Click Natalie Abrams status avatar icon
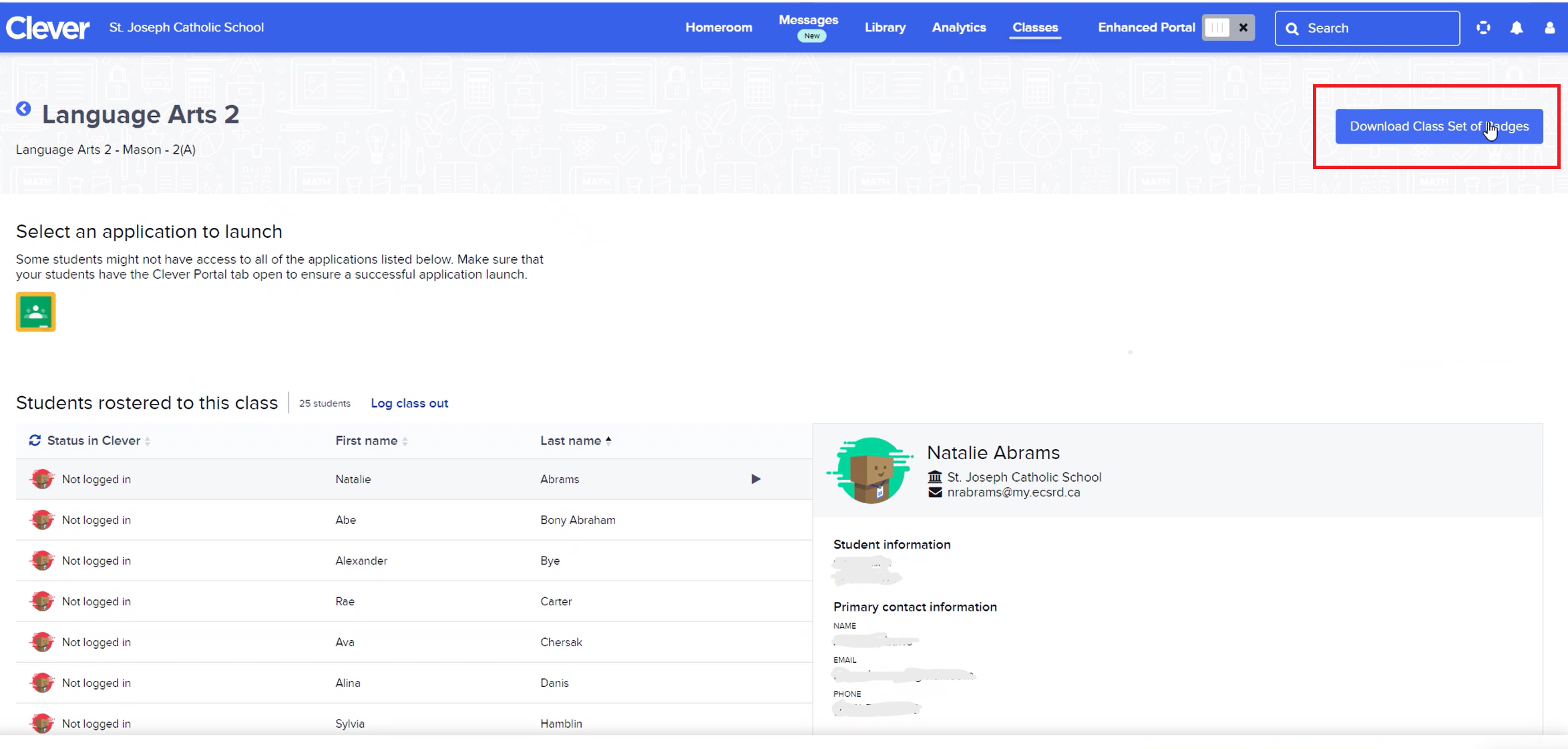 (x=42, y=479)
